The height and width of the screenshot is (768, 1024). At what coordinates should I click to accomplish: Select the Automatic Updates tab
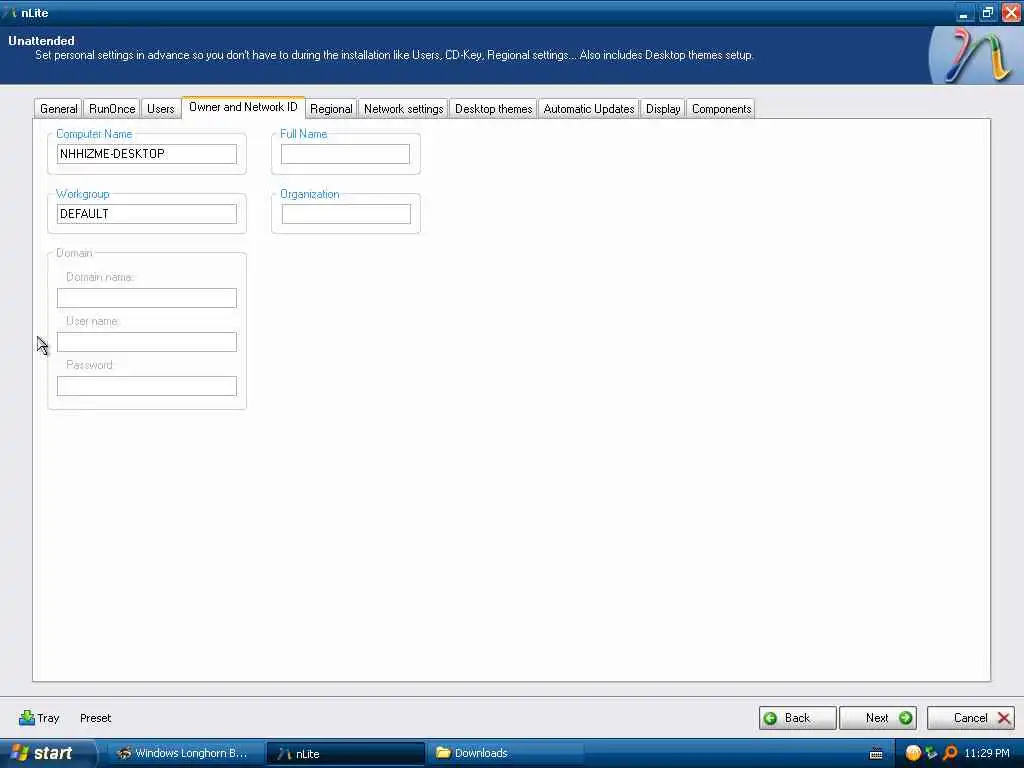click(588, 108)
